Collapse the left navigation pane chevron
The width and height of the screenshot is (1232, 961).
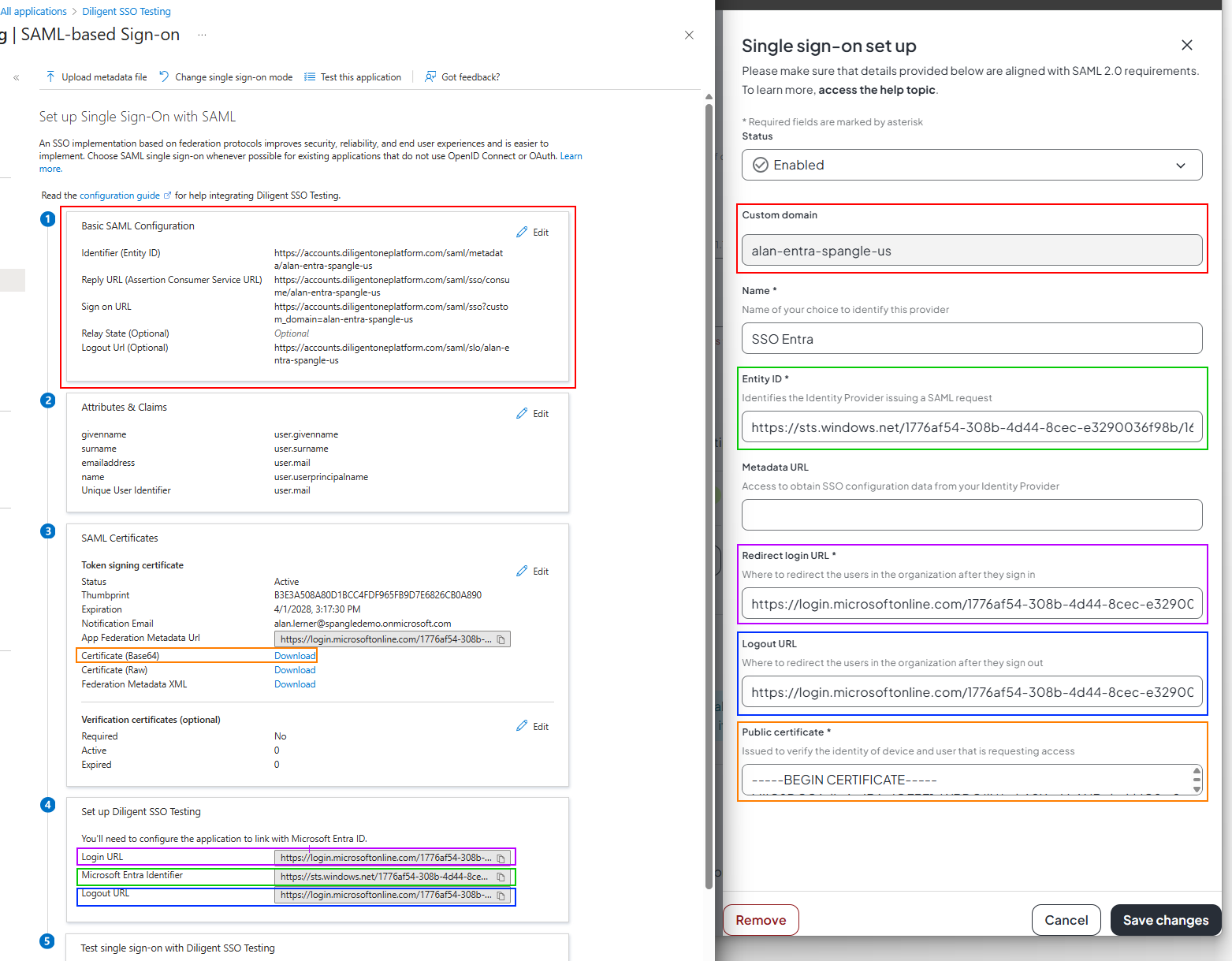tap(17, 77)
